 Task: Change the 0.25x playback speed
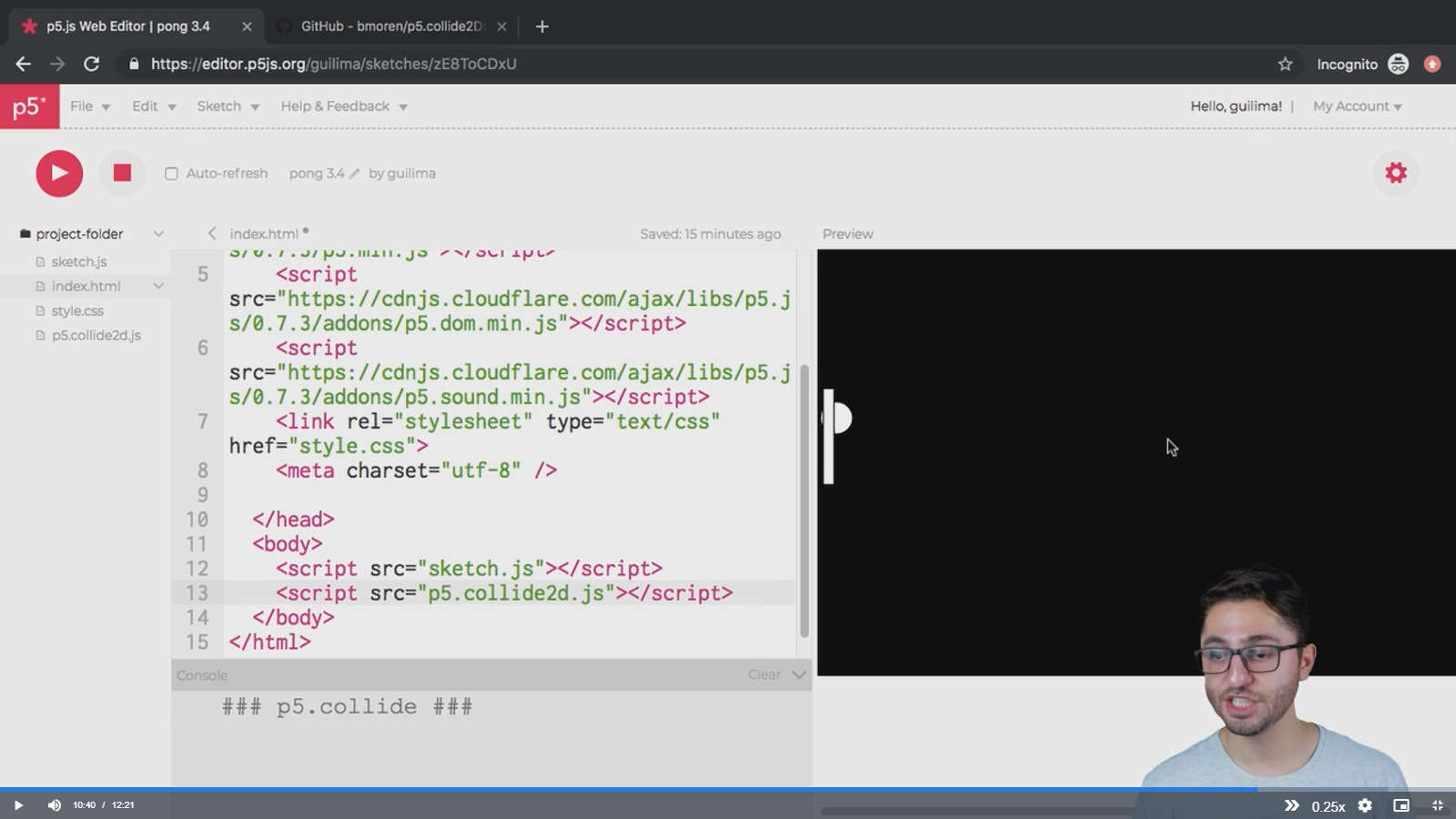(1329, 806)
